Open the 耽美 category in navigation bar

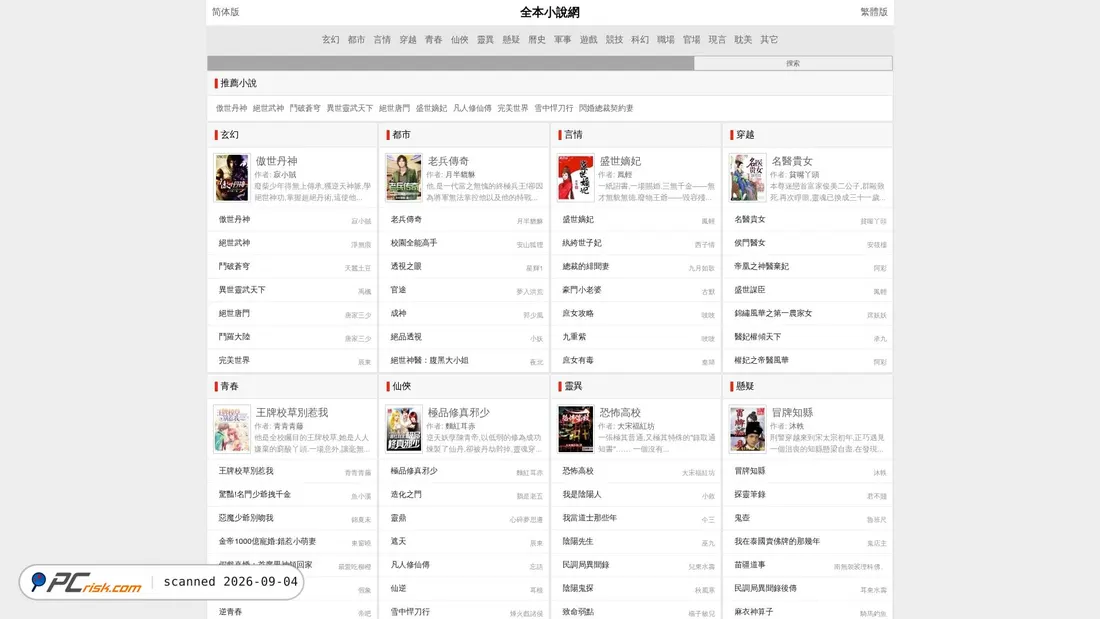coord(743,40)
